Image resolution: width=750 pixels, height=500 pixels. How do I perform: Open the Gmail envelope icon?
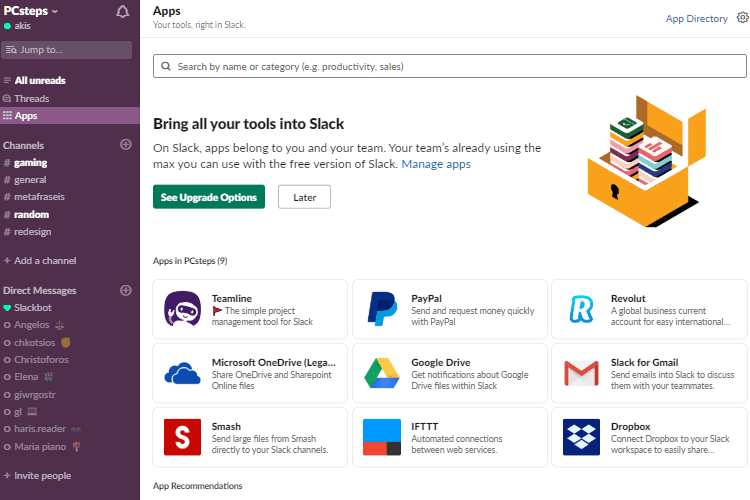tap(581, 373)
